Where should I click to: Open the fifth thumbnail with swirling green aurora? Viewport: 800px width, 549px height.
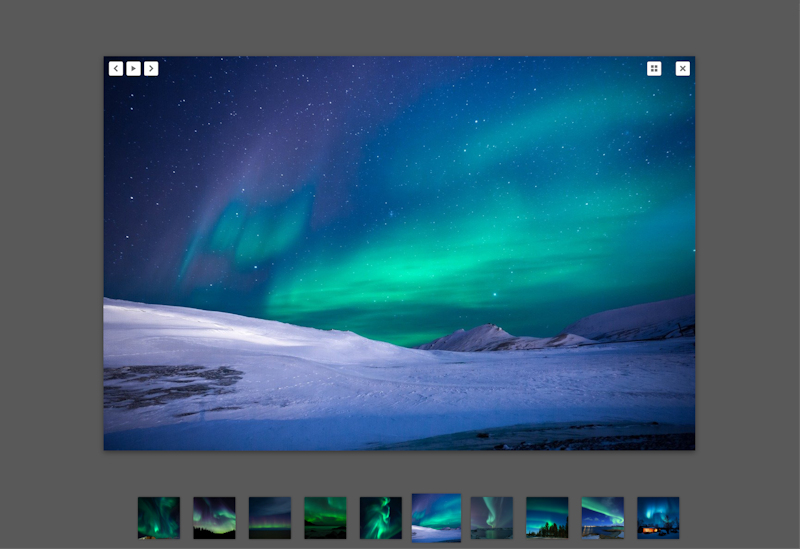pos(381,518)
